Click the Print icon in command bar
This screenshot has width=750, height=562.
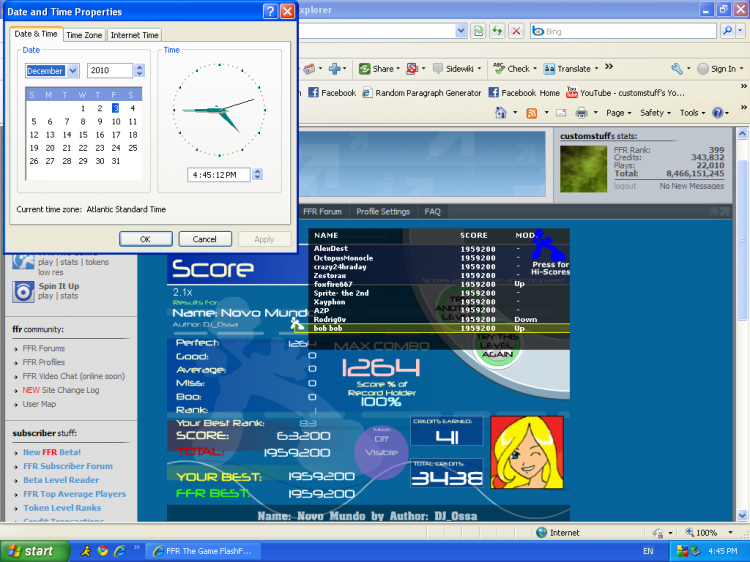[580, 113]
